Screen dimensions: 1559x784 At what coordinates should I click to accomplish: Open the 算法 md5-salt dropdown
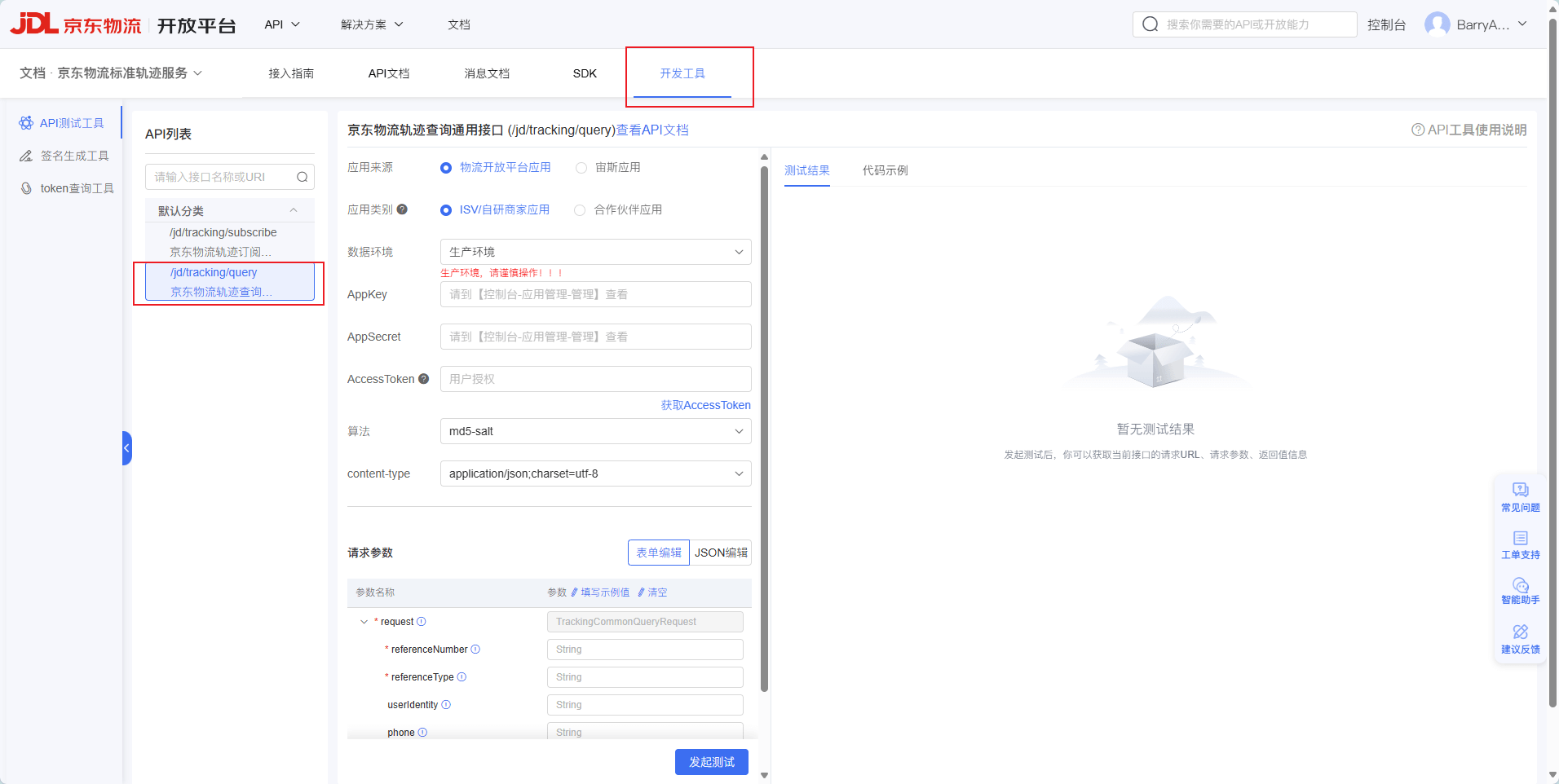[594, 431]
